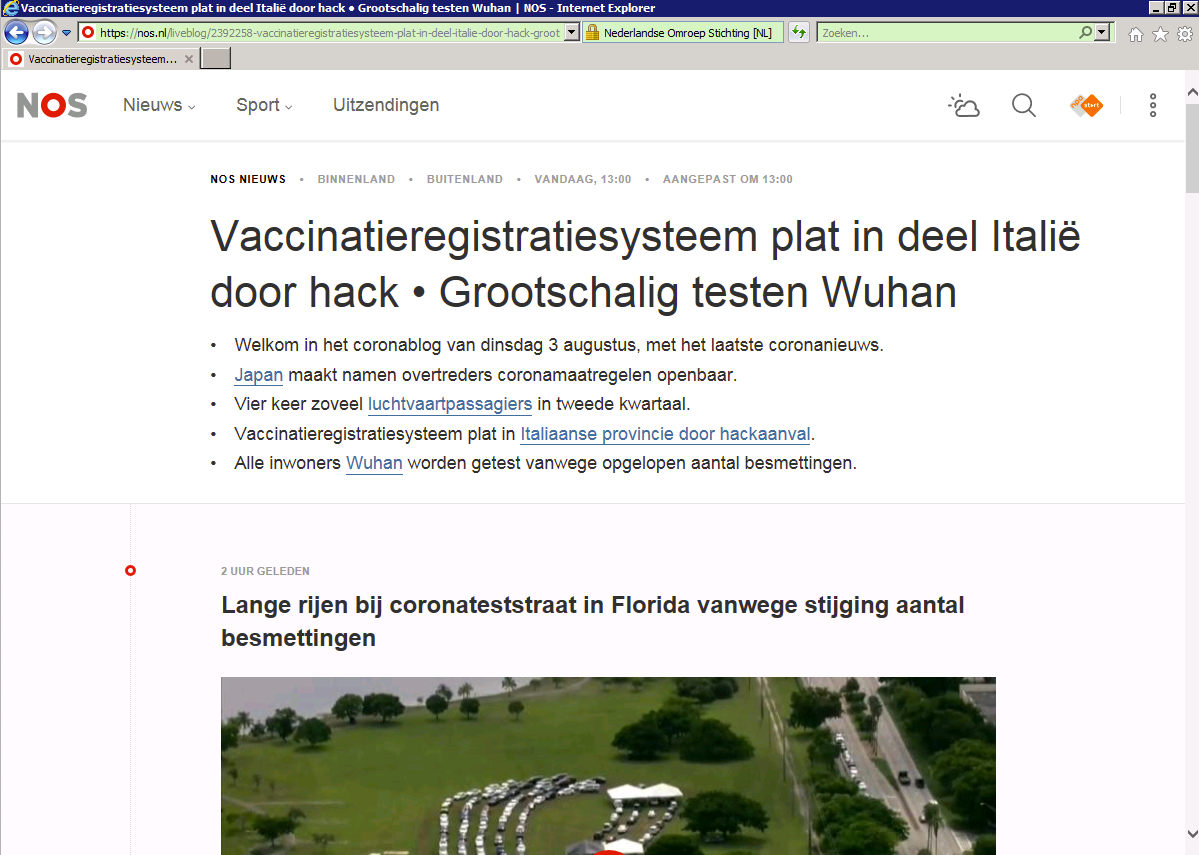Open the Italiaanse provincie door hackaanval link
This screenshot has height=855, width=1199.
[665, 434]
